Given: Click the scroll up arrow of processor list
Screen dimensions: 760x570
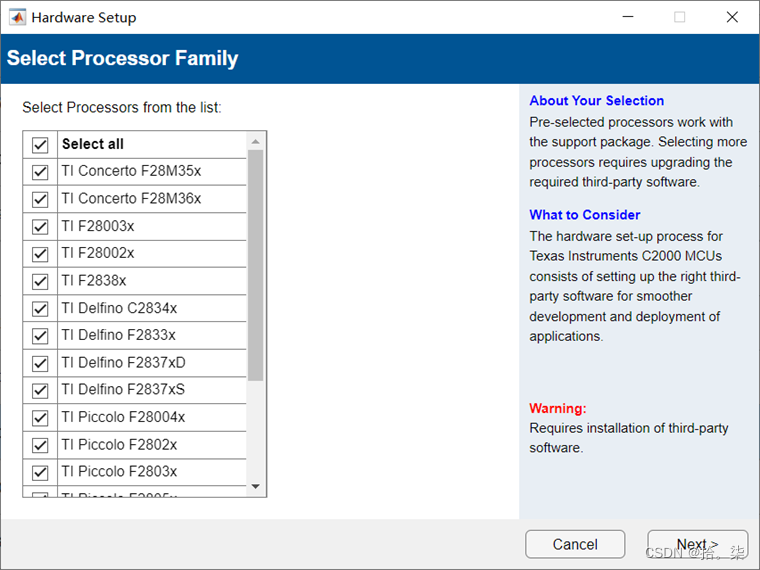Looking at the screenshot, I should point(255,142).
